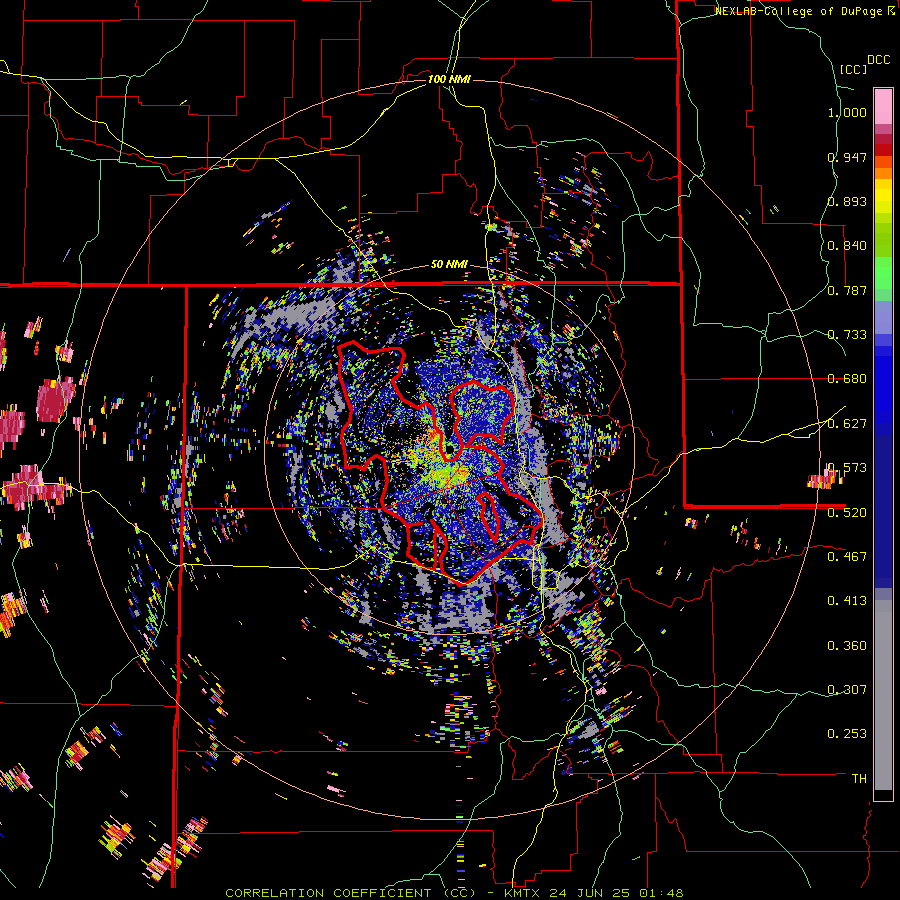
Task: Select the 50 NMI range ring label
Action: pyautogui.click(x=449, y=265)
